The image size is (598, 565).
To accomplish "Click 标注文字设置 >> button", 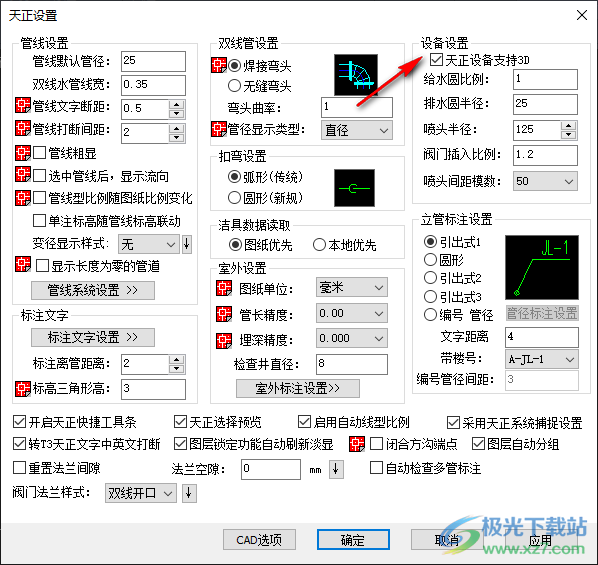I will pos(93,338).
